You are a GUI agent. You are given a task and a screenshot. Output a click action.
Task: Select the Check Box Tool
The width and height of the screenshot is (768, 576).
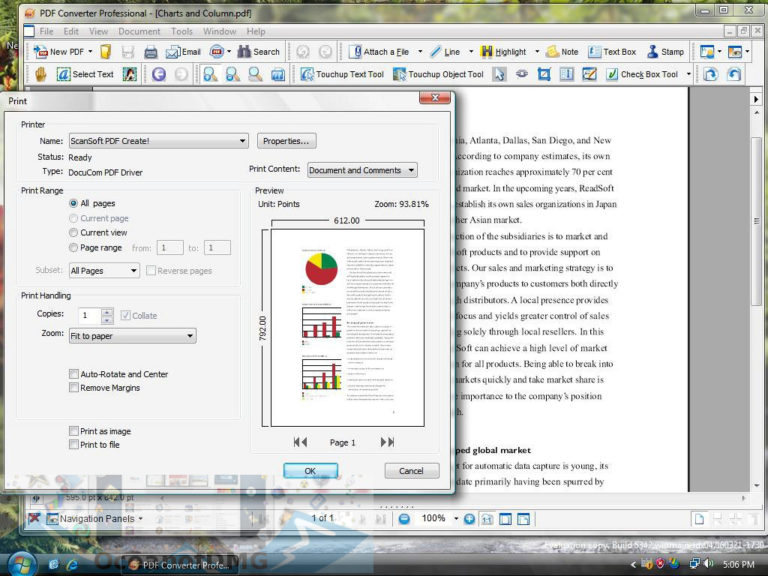point(642,74)
